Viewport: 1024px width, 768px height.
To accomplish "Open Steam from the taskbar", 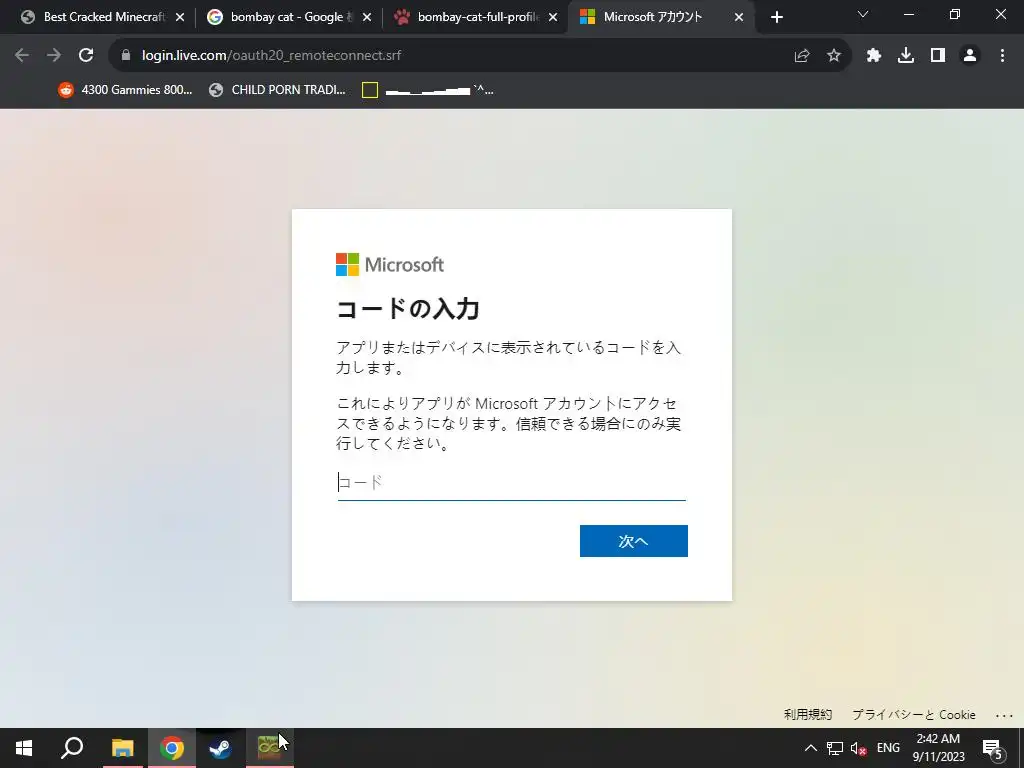I will [x=220, y=748].
